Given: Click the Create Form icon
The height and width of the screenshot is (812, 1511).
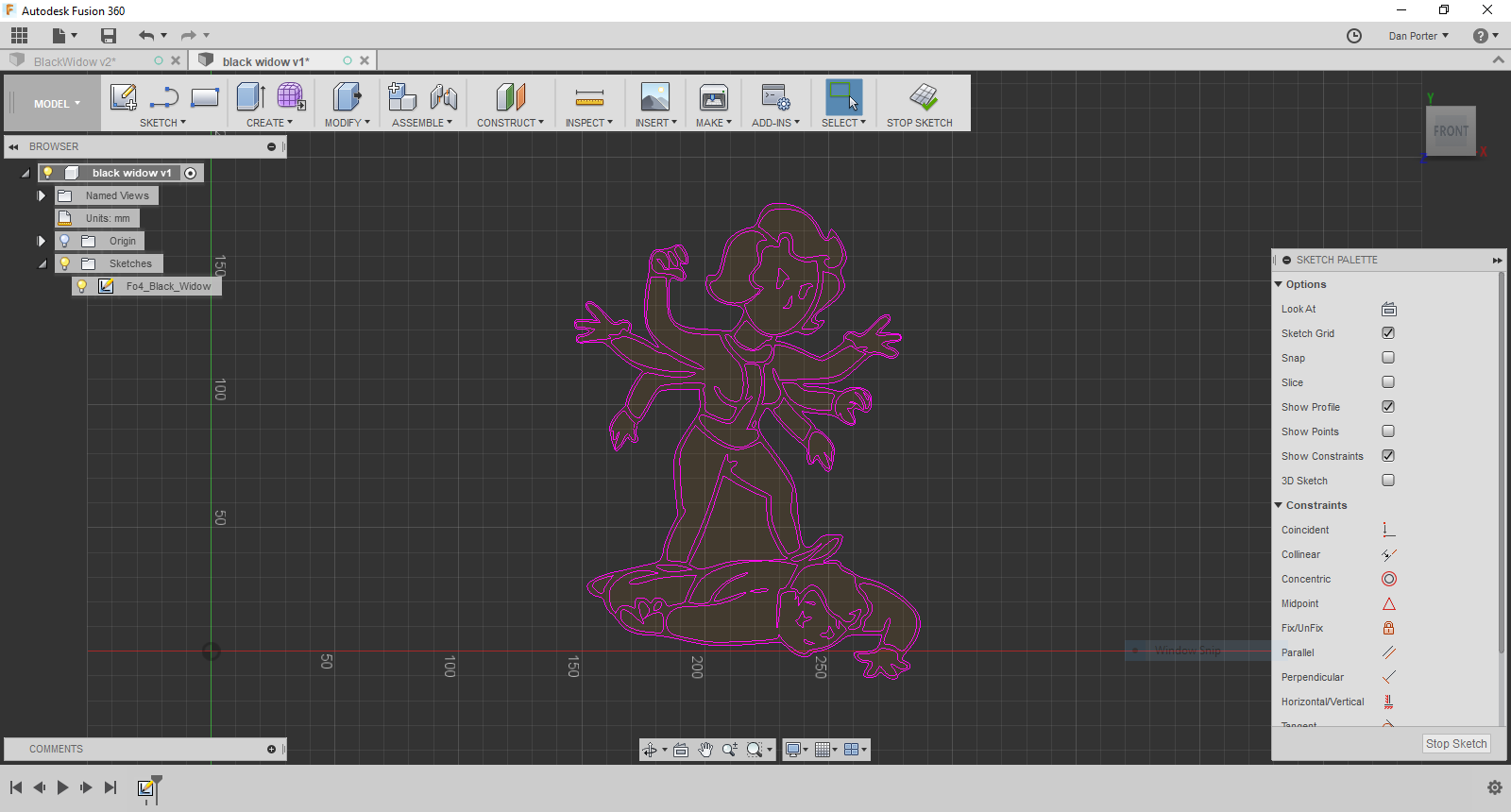Looking at the screenshot, I should [291, 97].
